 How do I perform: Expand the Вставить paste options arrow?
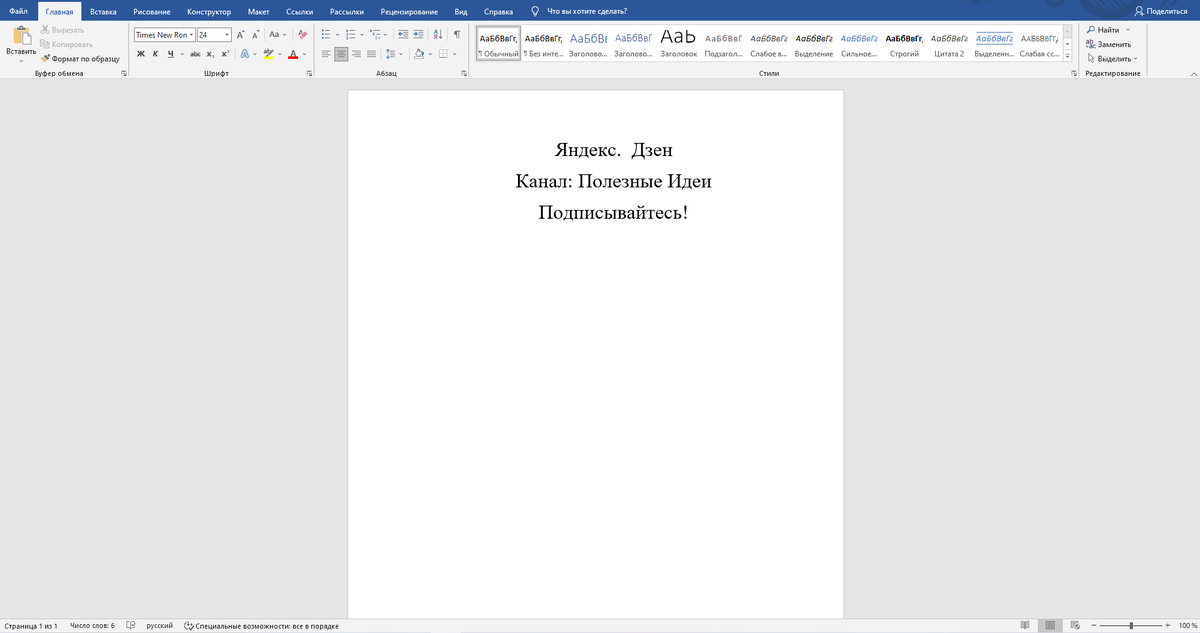pos(20,61)
